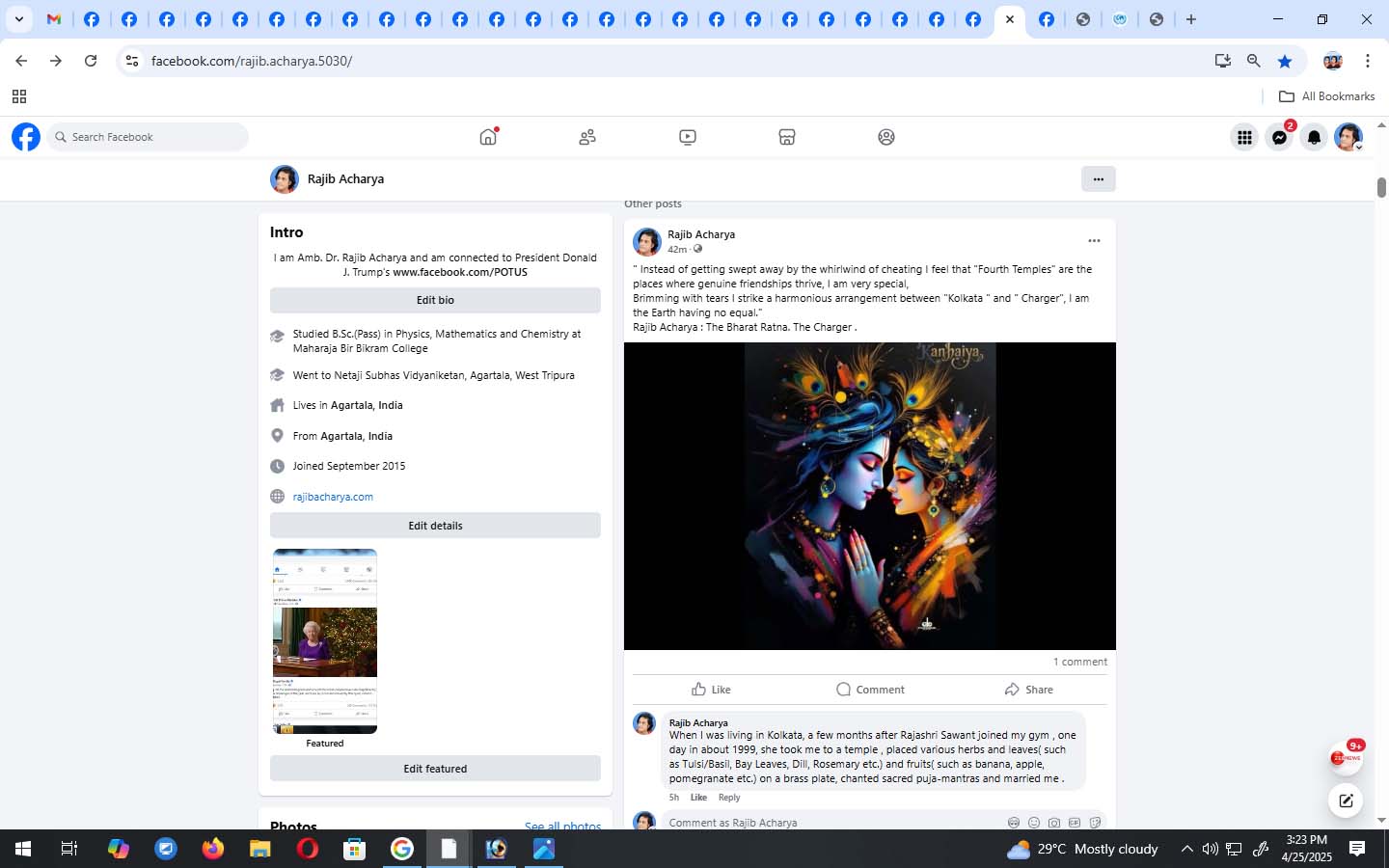Open the Groups/profile circle icon in navigation
The image size is (1389, 868).
point(886,137)
